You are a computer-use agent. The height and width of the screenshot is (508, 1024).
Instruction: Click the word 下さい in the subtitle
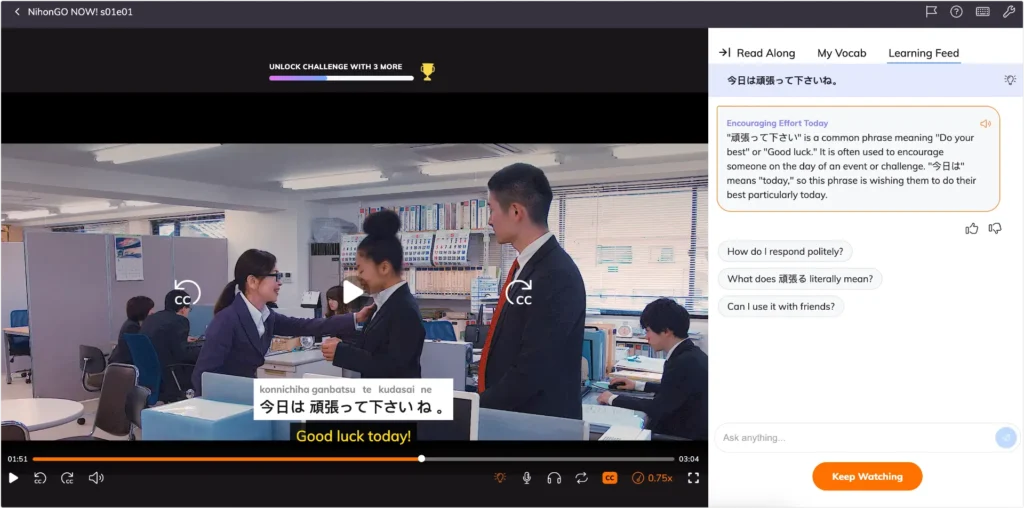[x=393, y=407]
